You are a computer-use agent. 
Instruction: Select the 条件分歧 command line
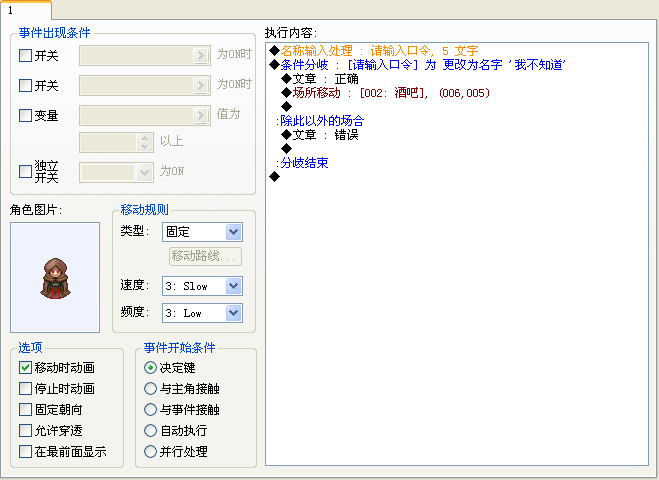[x=418, y=65]
